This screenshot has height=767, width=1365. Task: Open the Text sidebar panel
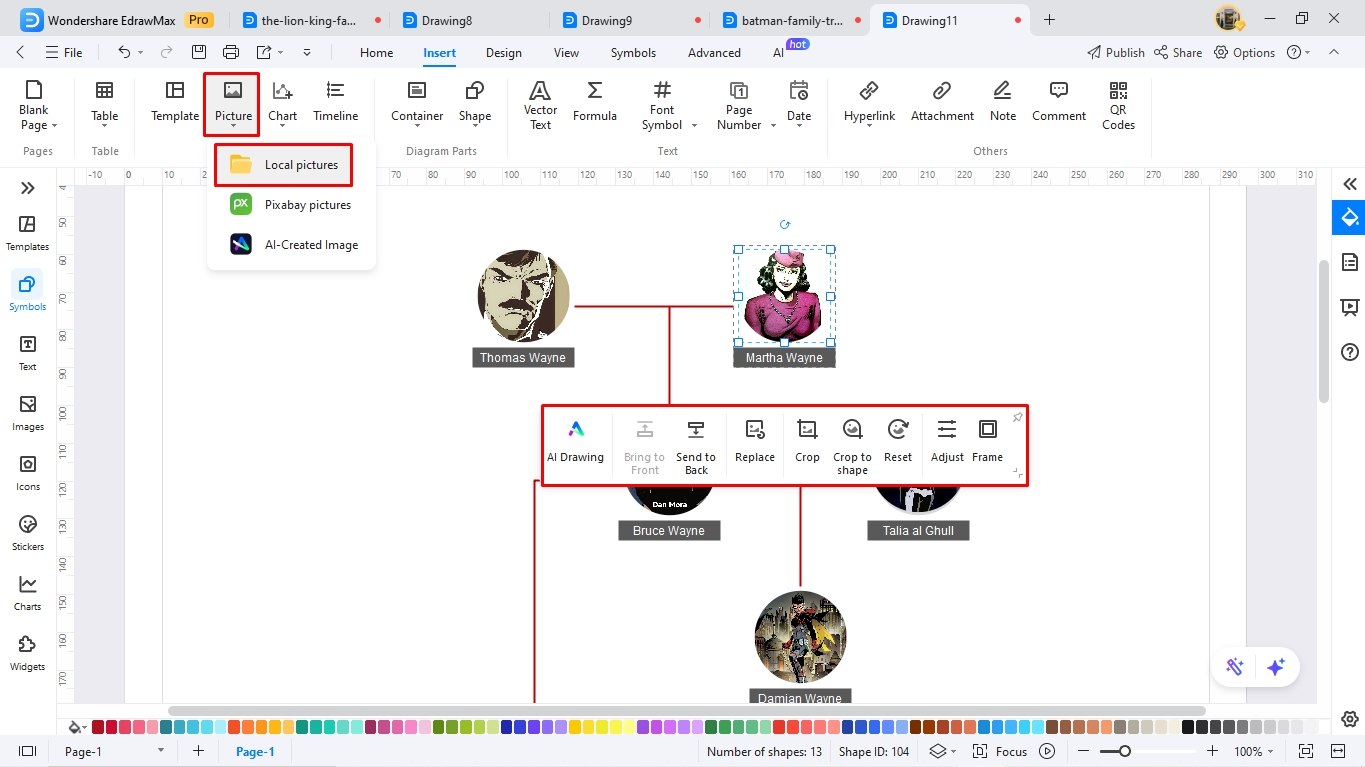click(x=28, y=353)
